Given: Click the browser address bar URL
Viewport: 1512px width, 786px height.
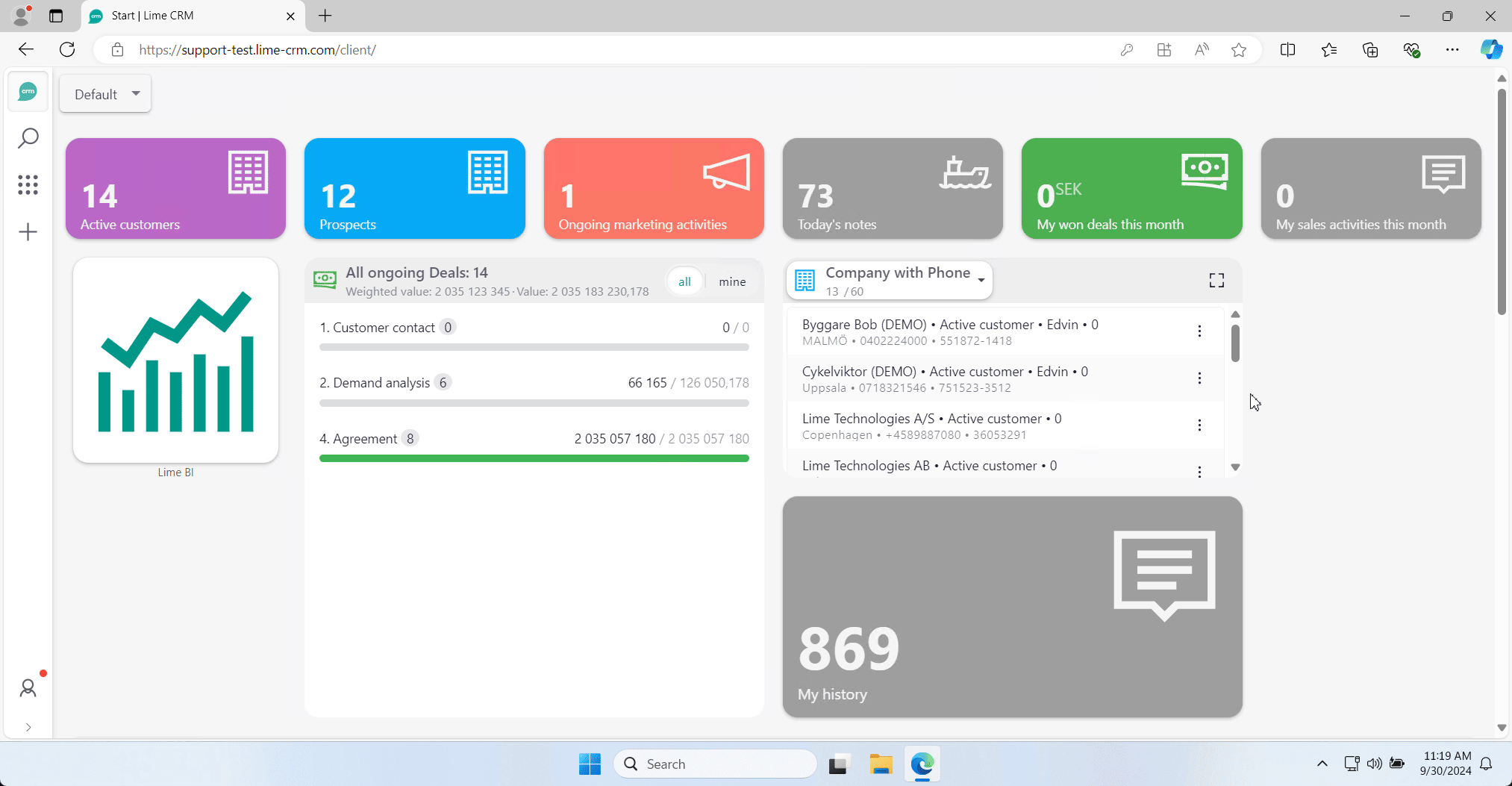Looking at the screenshot, I should click(257, 50).
